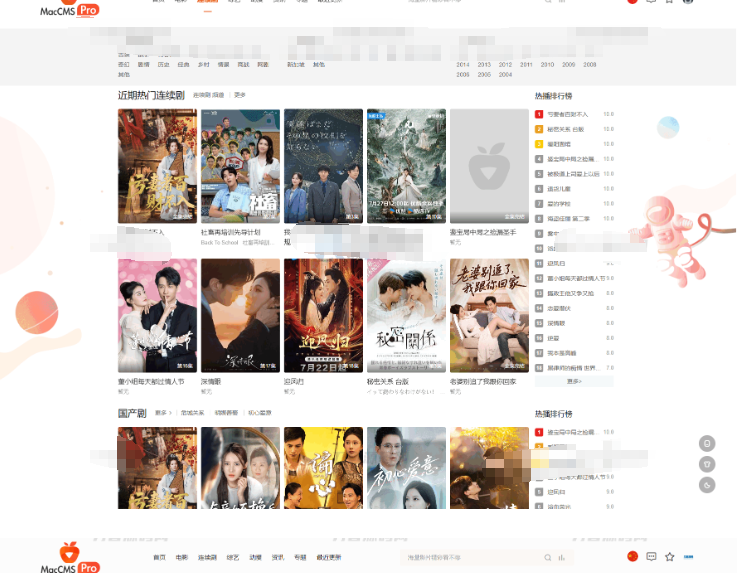Open the 深情眼 drama title link

pyautogui.click(x=211, y=381)
